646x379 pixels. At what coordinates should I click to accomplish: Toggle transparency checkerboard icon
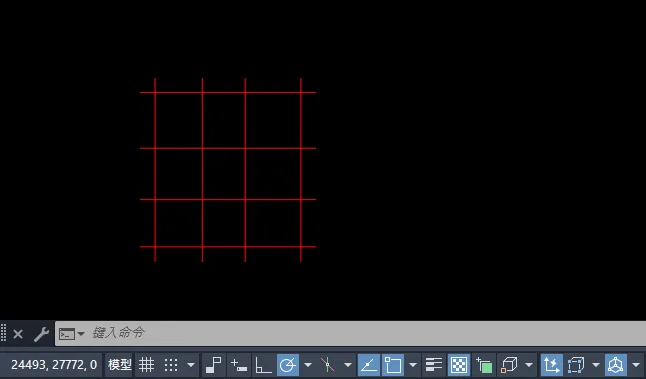[x=459, y=365]
